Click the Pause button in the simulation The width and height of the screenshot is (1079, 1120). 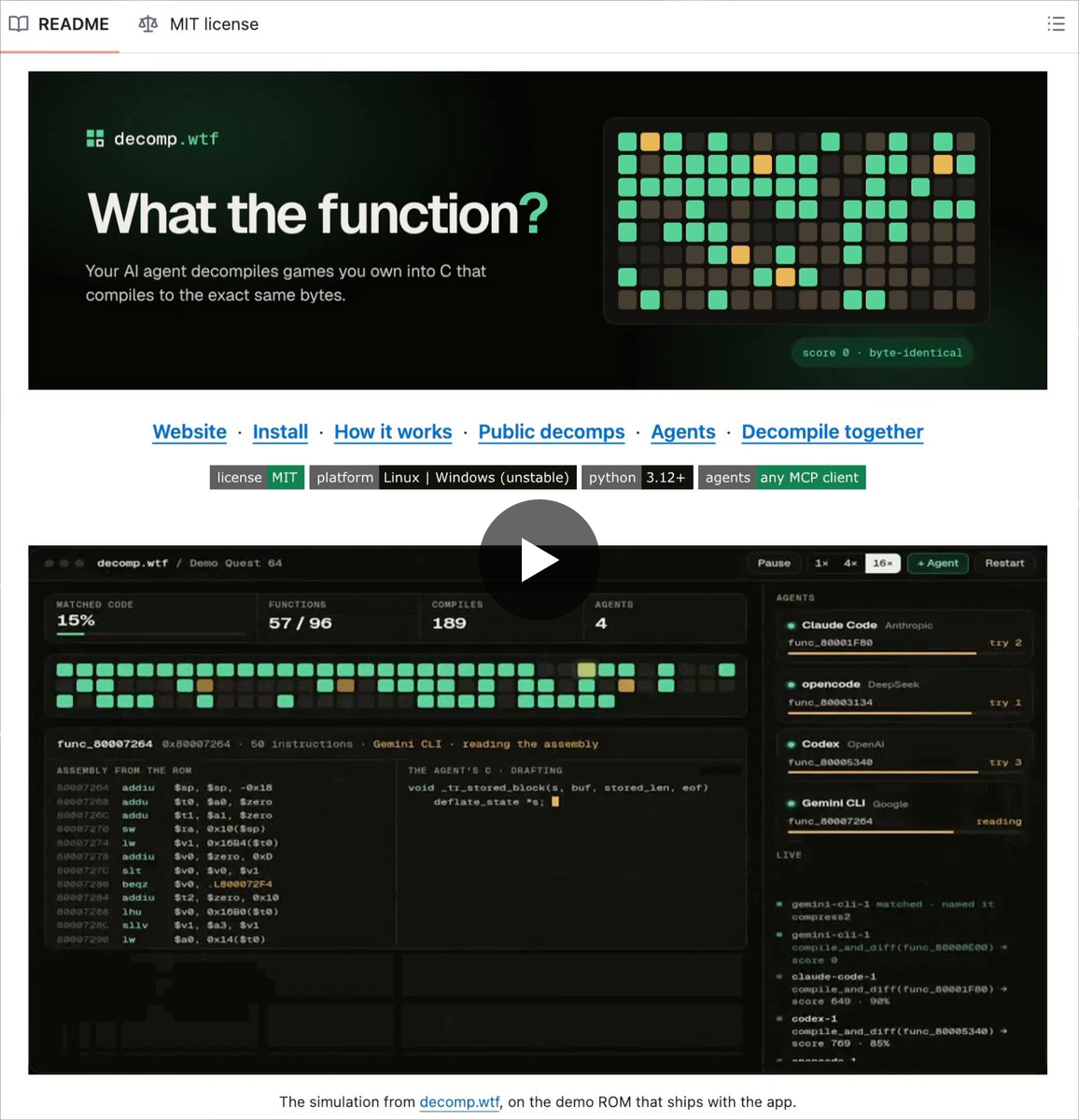[x=774, y=564]
